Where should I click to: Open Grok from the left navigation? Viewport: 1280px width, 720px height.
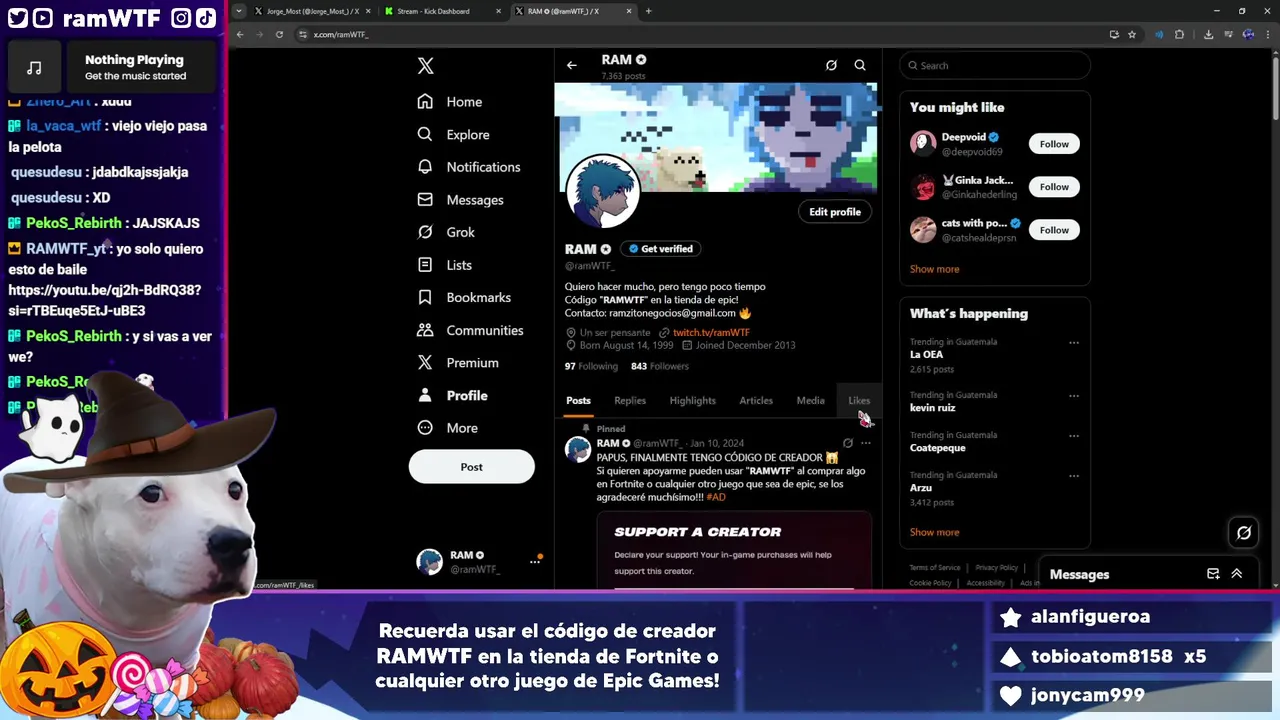pyautogui.click(x=446, y=232)
